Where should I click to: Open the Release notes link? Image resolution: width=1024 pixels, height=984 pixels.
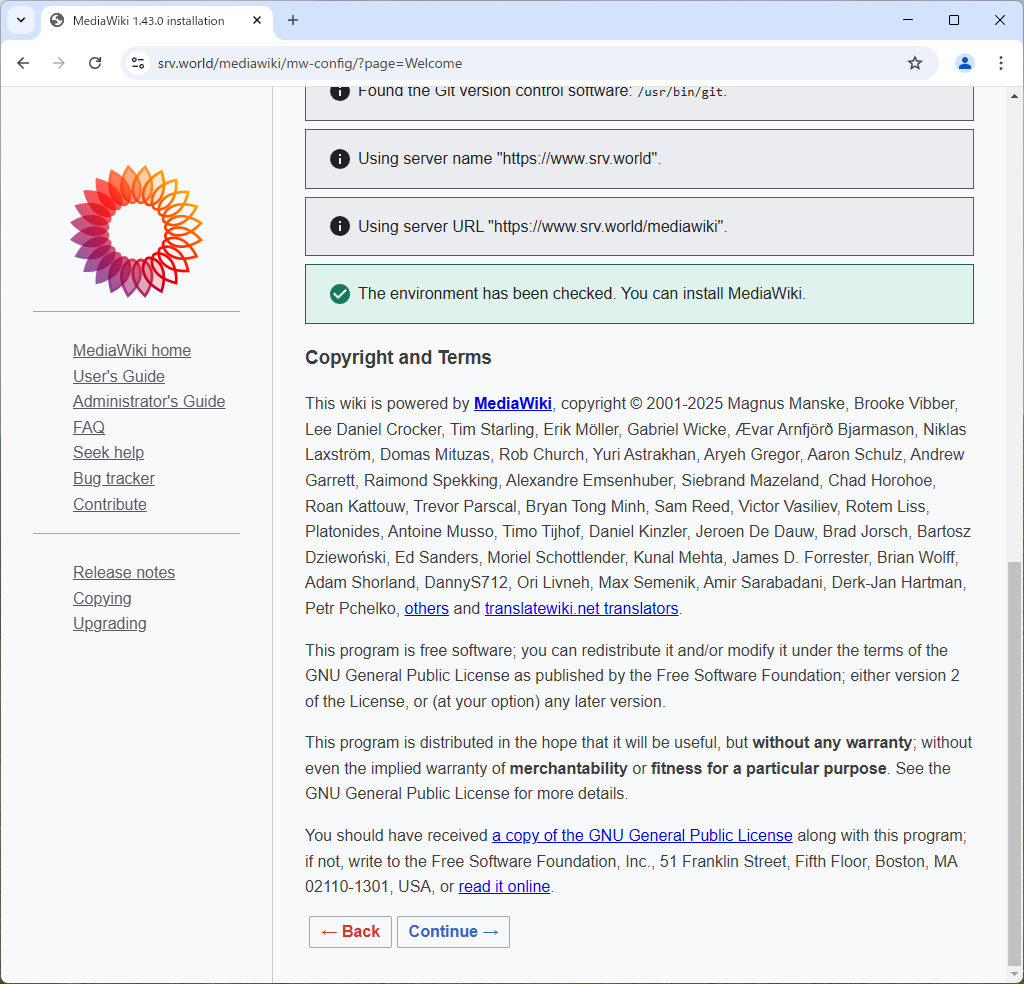[124, 572]
